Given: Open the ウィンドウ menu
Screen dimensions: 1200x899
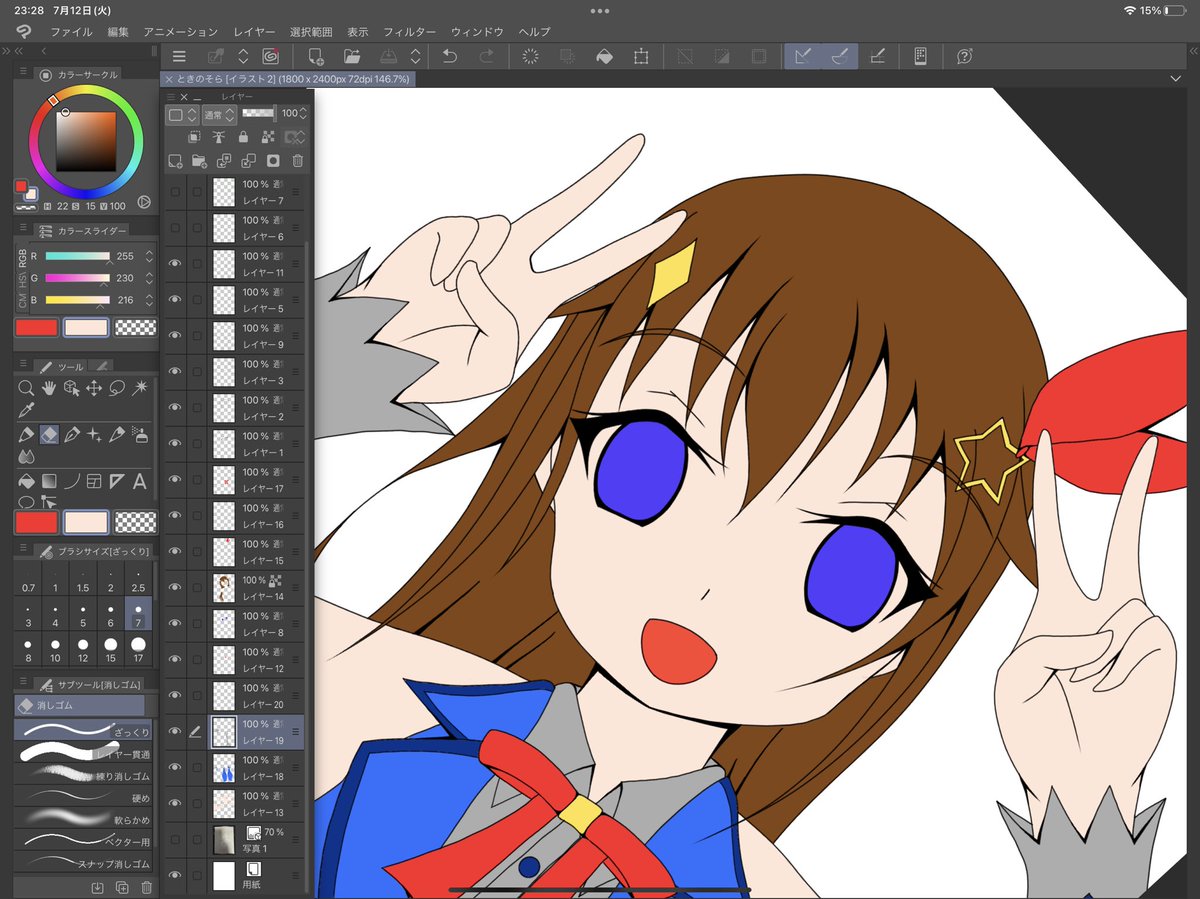Looking at the screenshot, I should [x=477, y=32].
